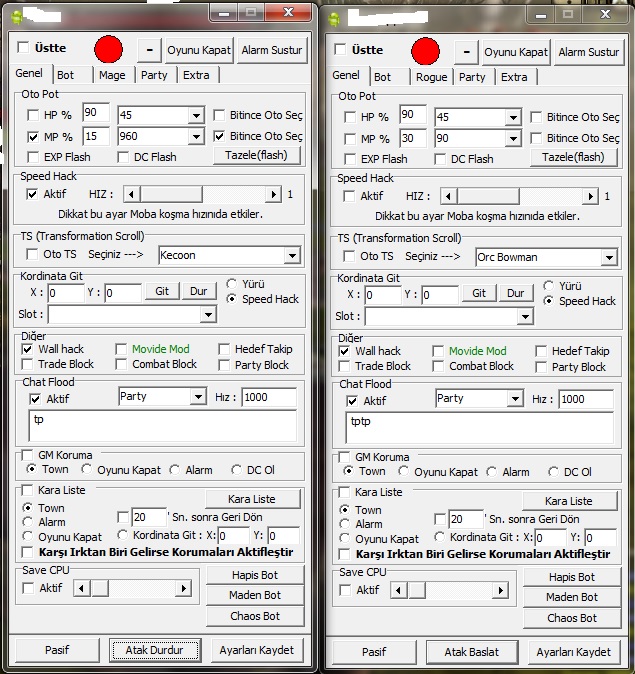Click left arrow of right window HIZ slider
Image resolution: width=635 pixels, height=674 pixels.
[448, 196]
